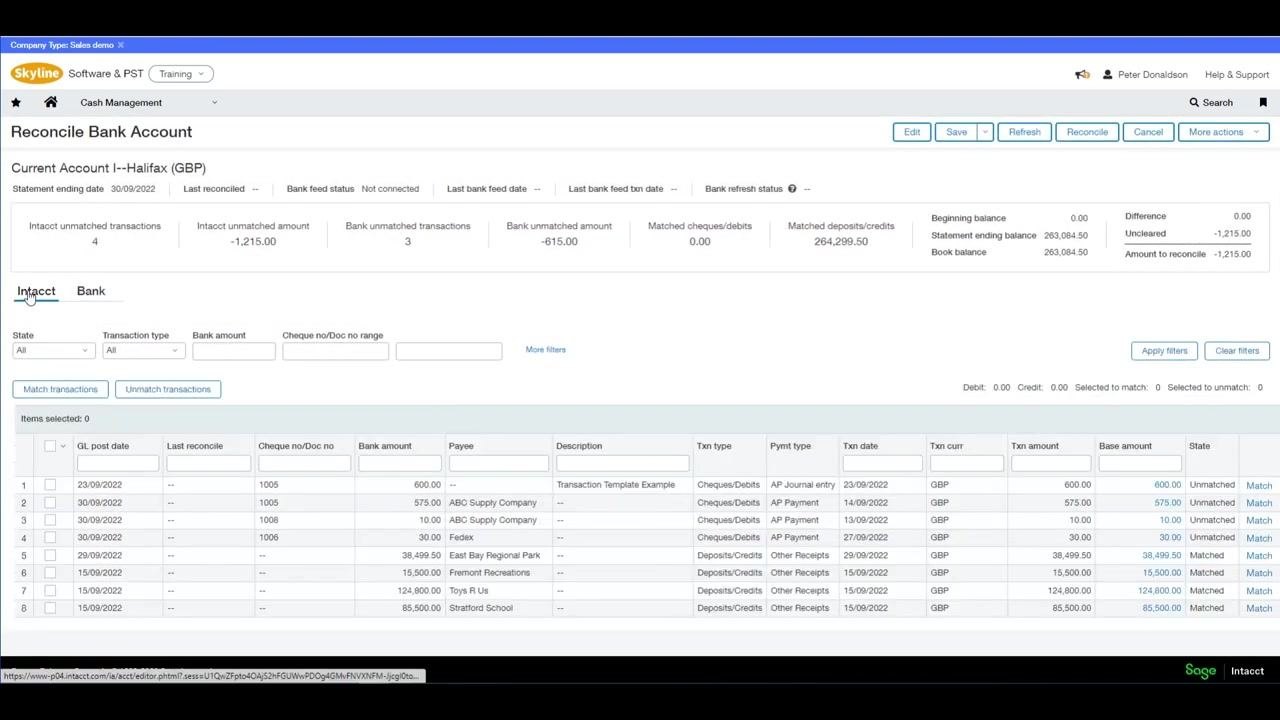Expand the header checkbox selection arrow
Screen dimensions: 1280x720
63,446
